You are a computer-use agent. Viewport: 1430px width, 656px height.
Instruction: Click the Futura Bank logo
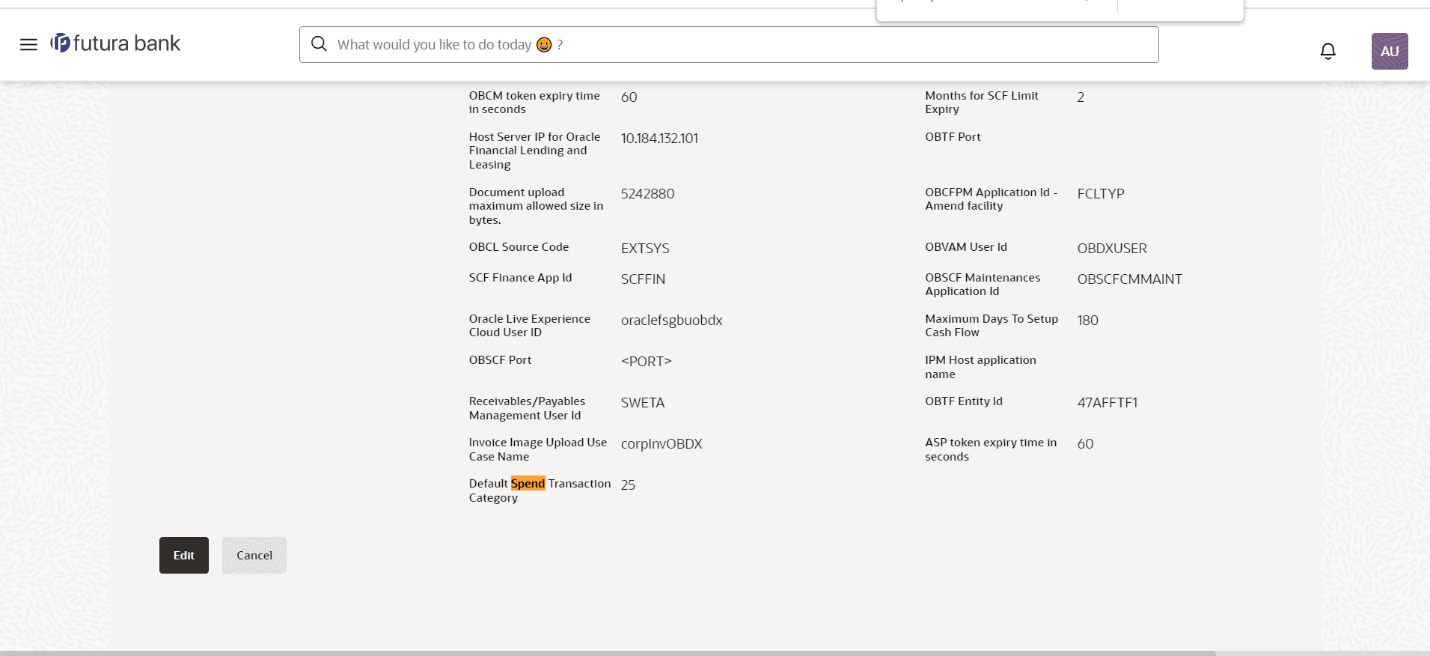tap(116, 44)
